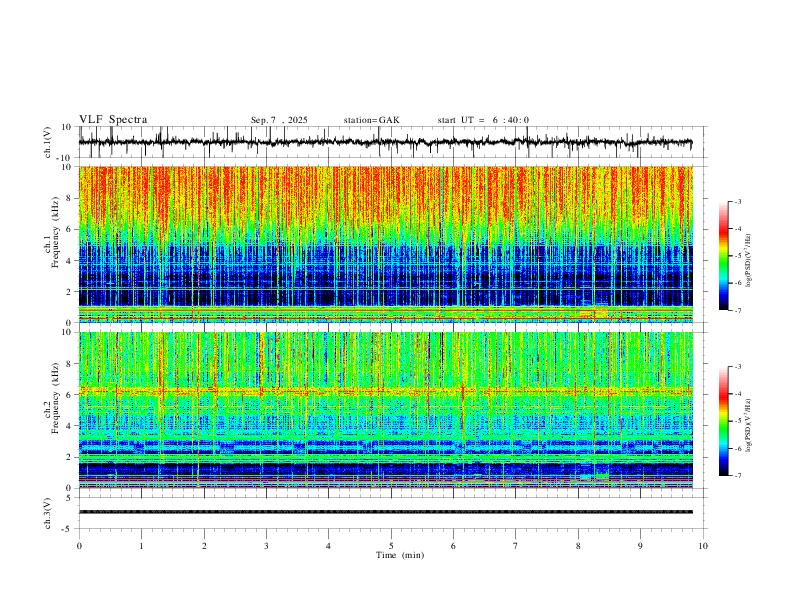The height and width of the screenshot is (612, 792).
Task: Click the "4" kHz tick on the ch.1 frequency axis
Action: pyautogui.click(x=69, y=261)
